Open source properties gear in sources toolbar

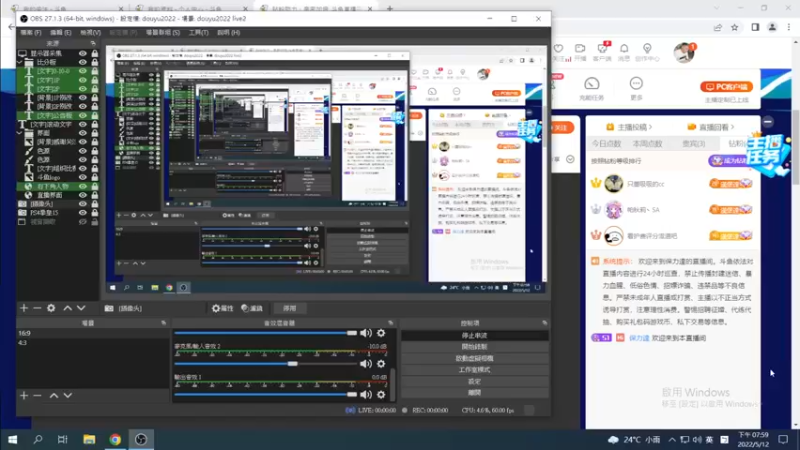[x=51, y=308]
